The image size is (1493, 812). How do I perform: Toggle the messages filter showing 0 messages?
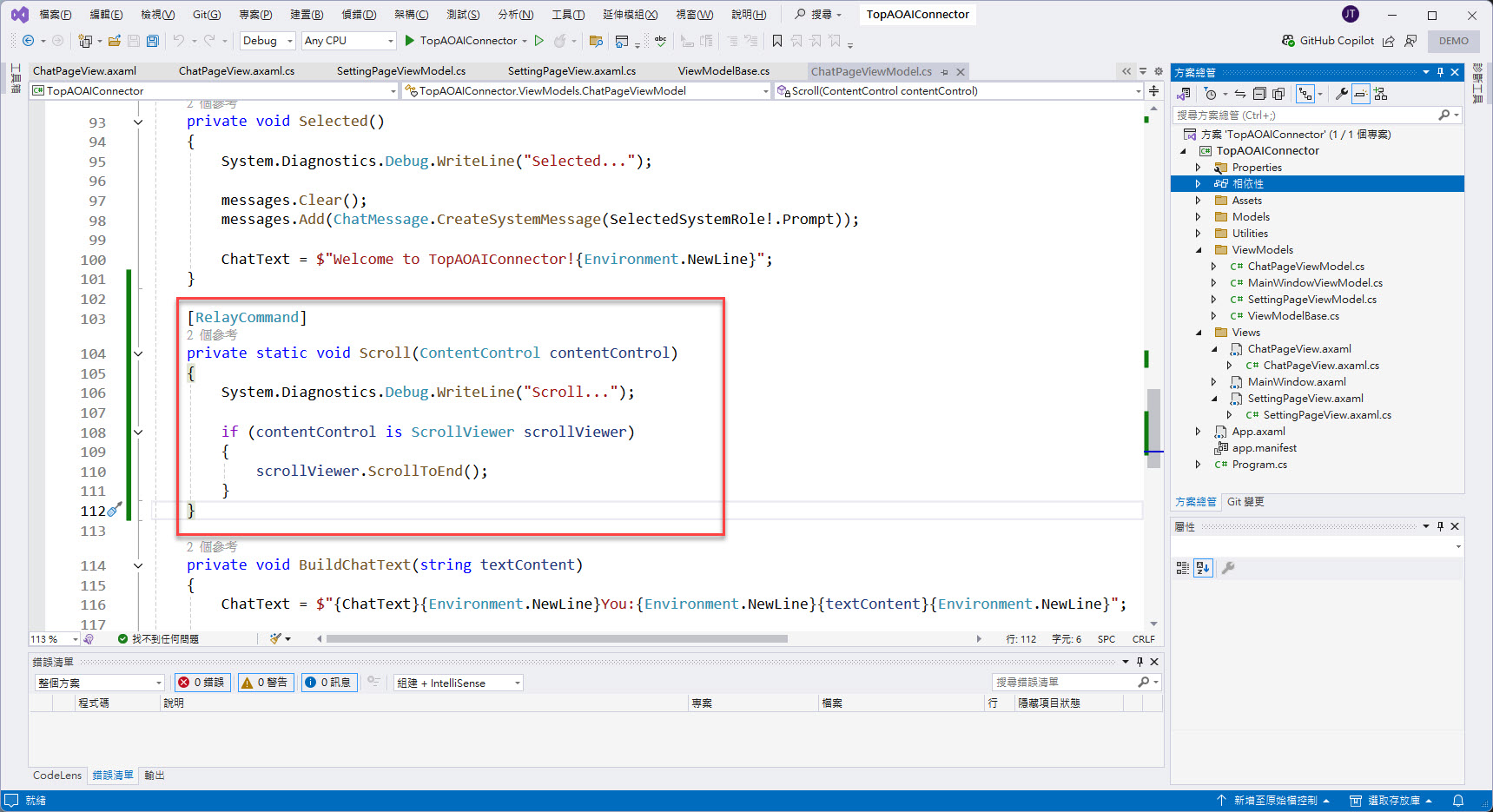click(328, 683)
